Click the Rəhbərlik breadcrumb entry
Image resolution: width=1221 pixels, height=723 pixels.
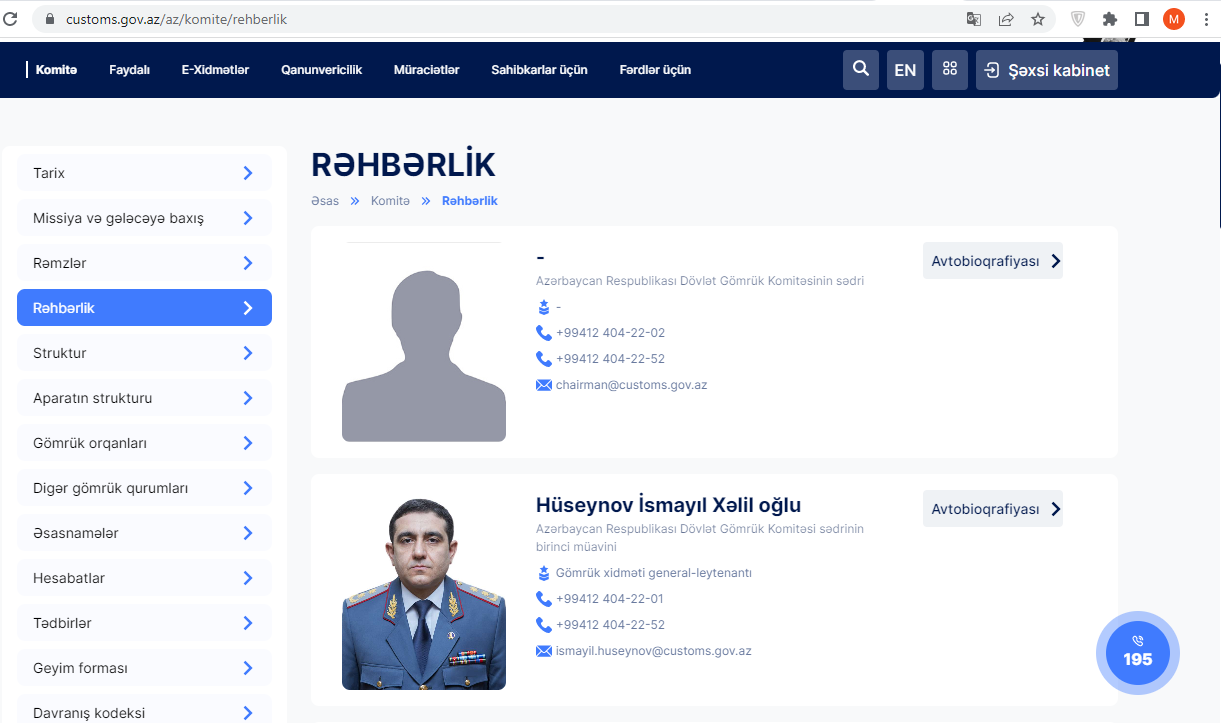pyautogui.click(x=470, y=201)
